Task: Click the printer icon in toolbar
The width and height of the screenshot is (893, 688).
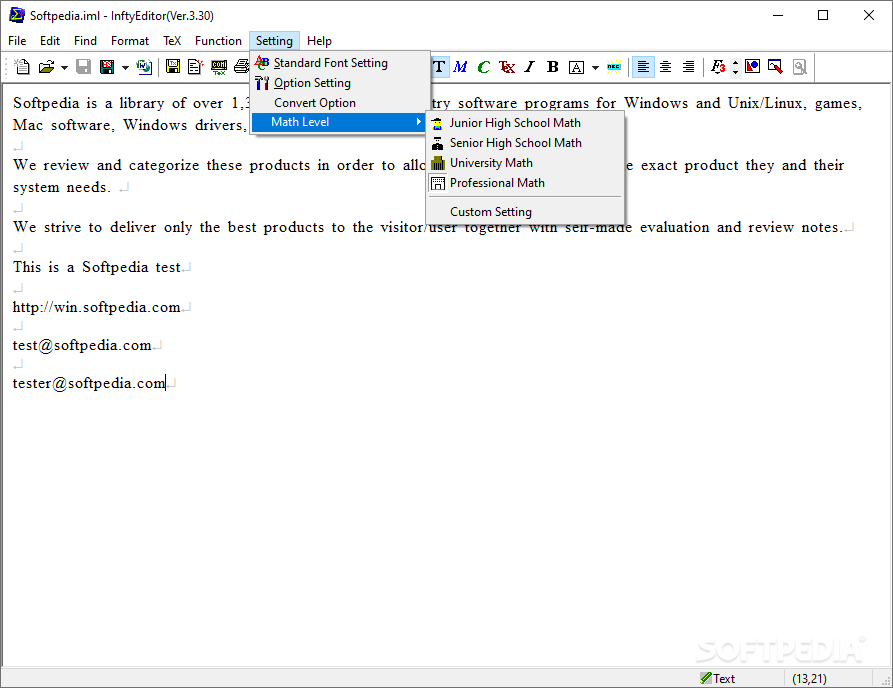Action: 241,67
